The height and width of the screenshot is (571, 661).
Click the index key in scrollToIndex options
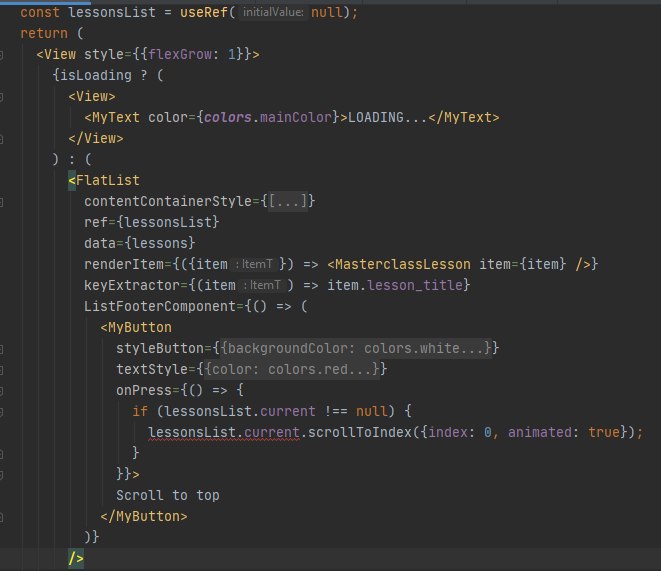point(447,432)
